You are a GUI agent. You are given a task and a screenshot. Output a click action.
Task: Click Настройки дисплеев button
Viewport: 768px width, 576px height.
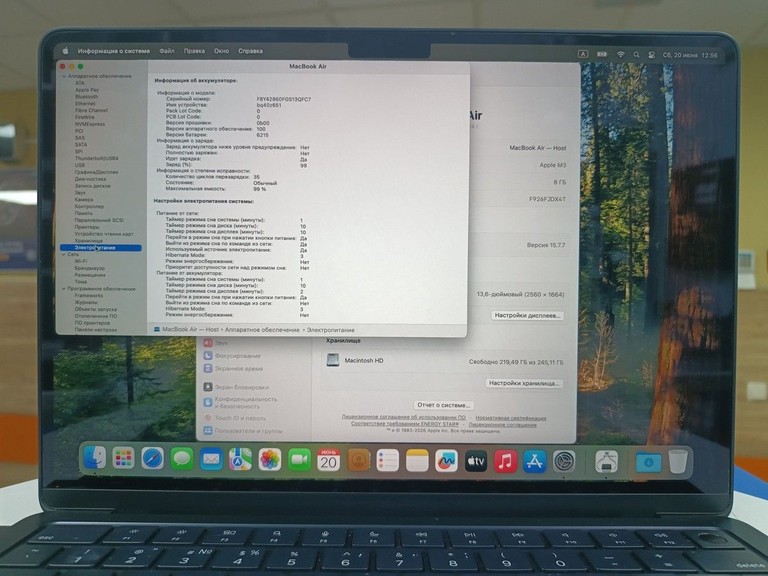click(x=527, y=315)
